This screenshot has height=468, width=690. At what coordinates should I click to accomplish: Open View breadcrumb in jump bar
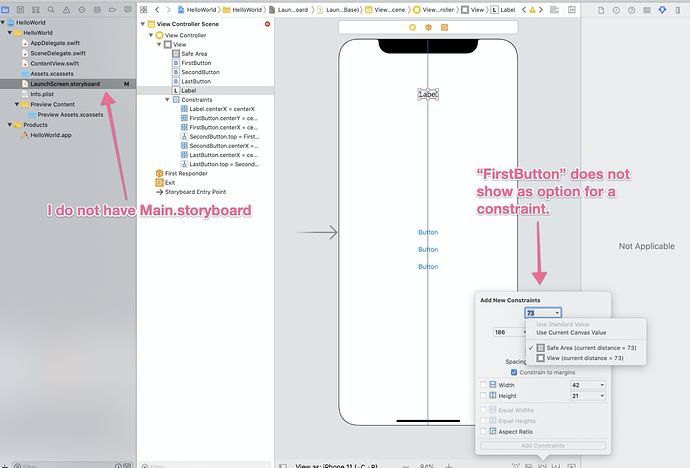coord(473,9)
